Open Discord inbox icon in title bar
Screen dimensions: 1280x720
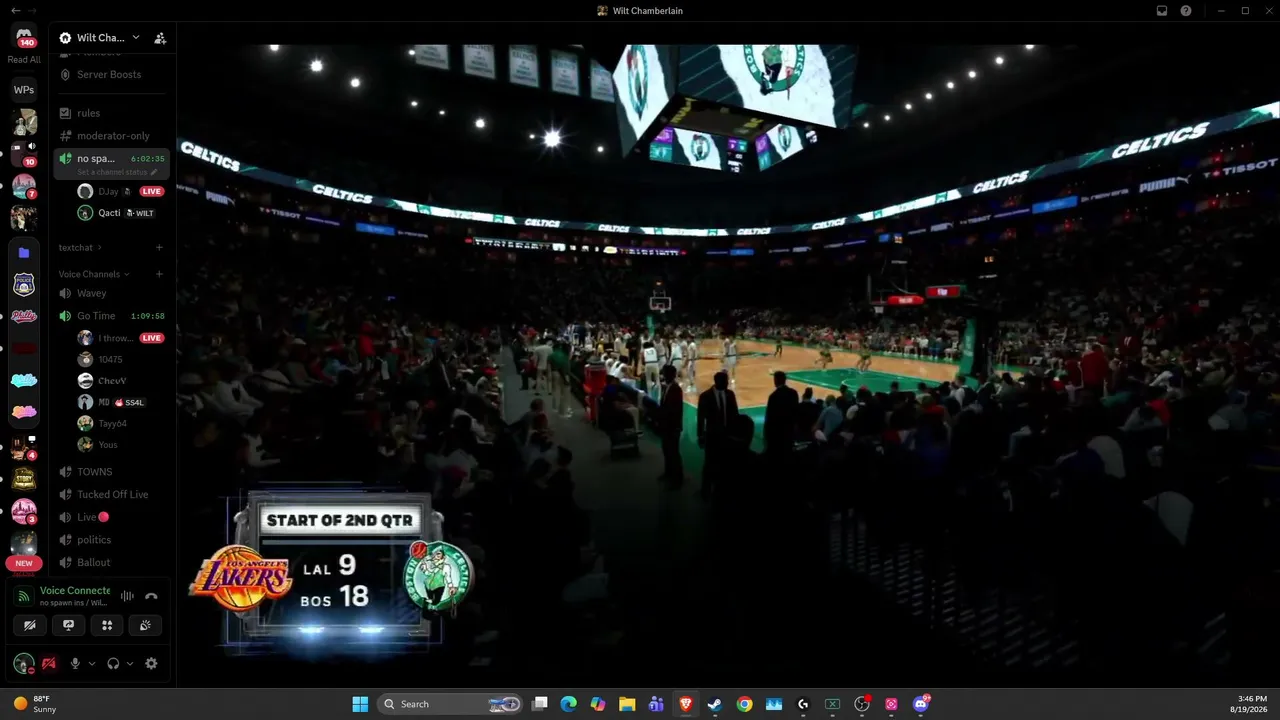pos(1162,11)
